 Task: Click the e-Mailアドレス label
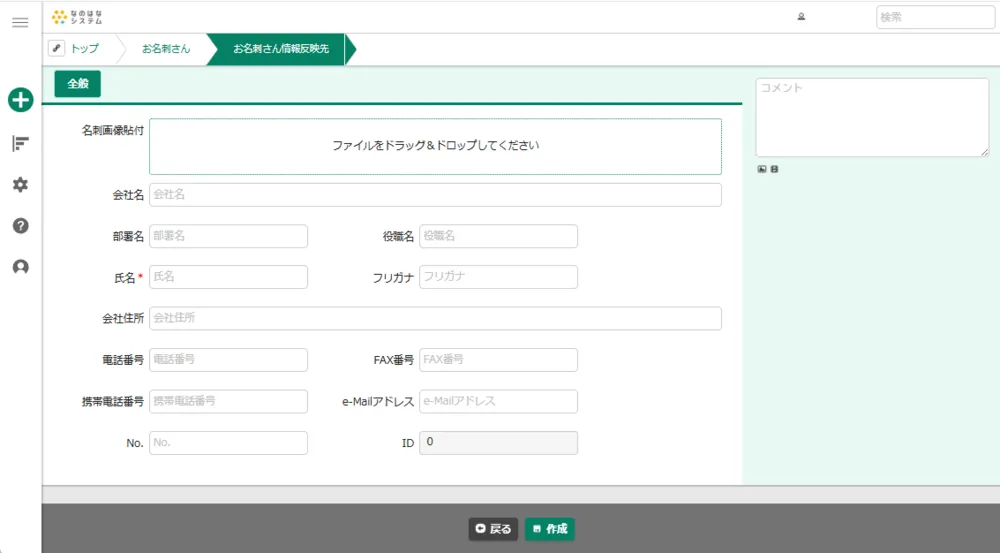[x=378, y=402]
